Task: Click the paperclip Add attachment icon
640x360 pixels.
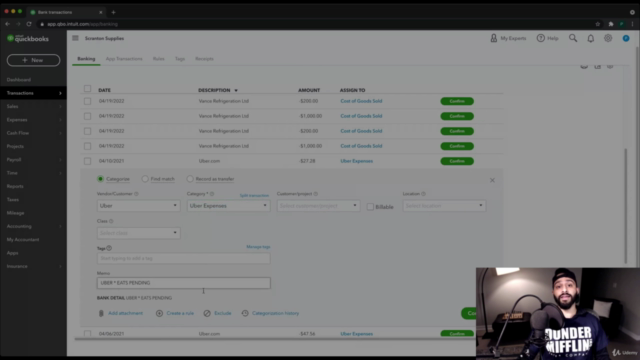Action: [101, 313]
